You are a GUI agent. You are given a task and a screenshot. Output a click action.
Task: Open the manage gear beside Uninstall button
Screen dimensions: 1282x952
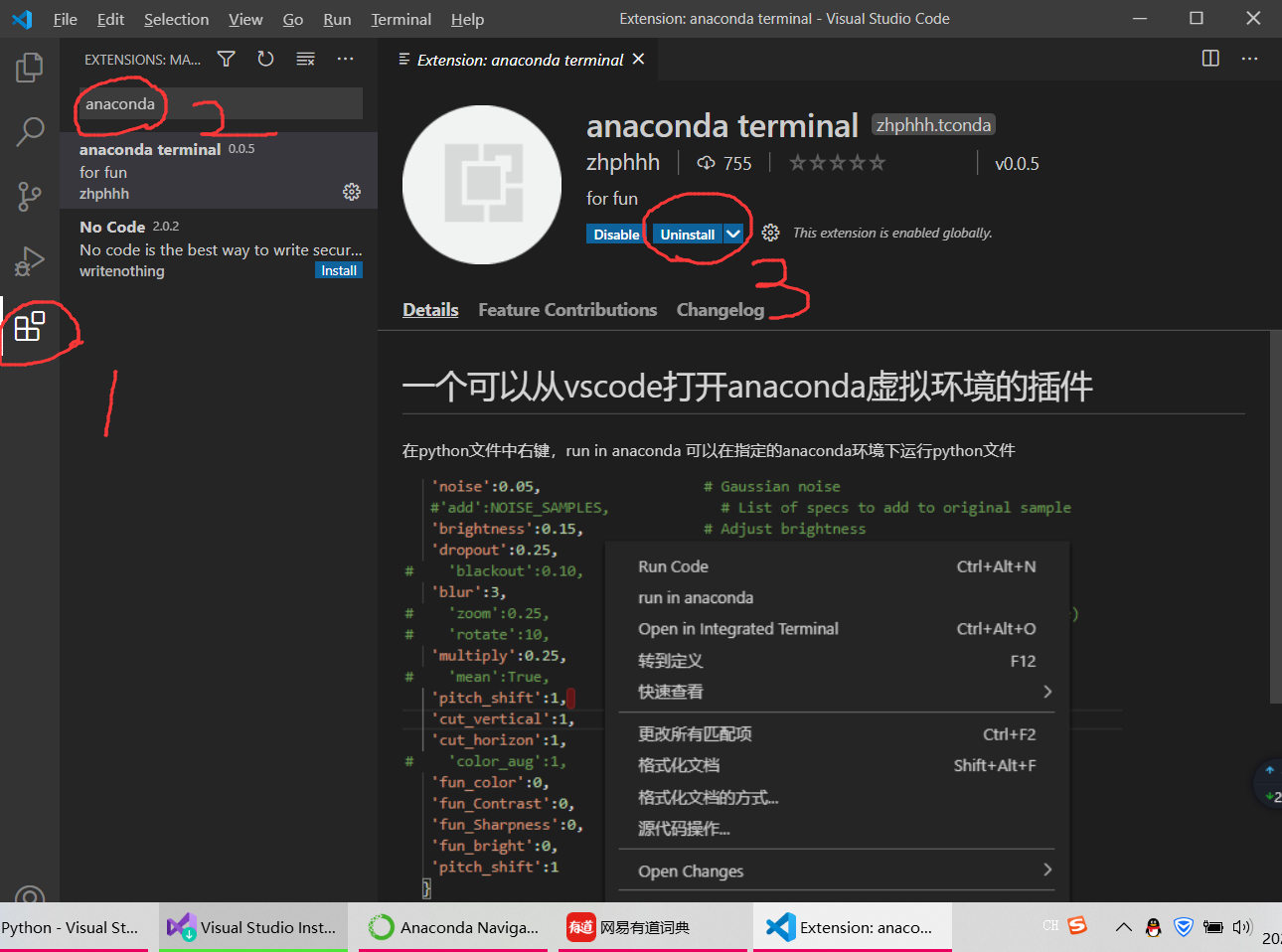770,234
